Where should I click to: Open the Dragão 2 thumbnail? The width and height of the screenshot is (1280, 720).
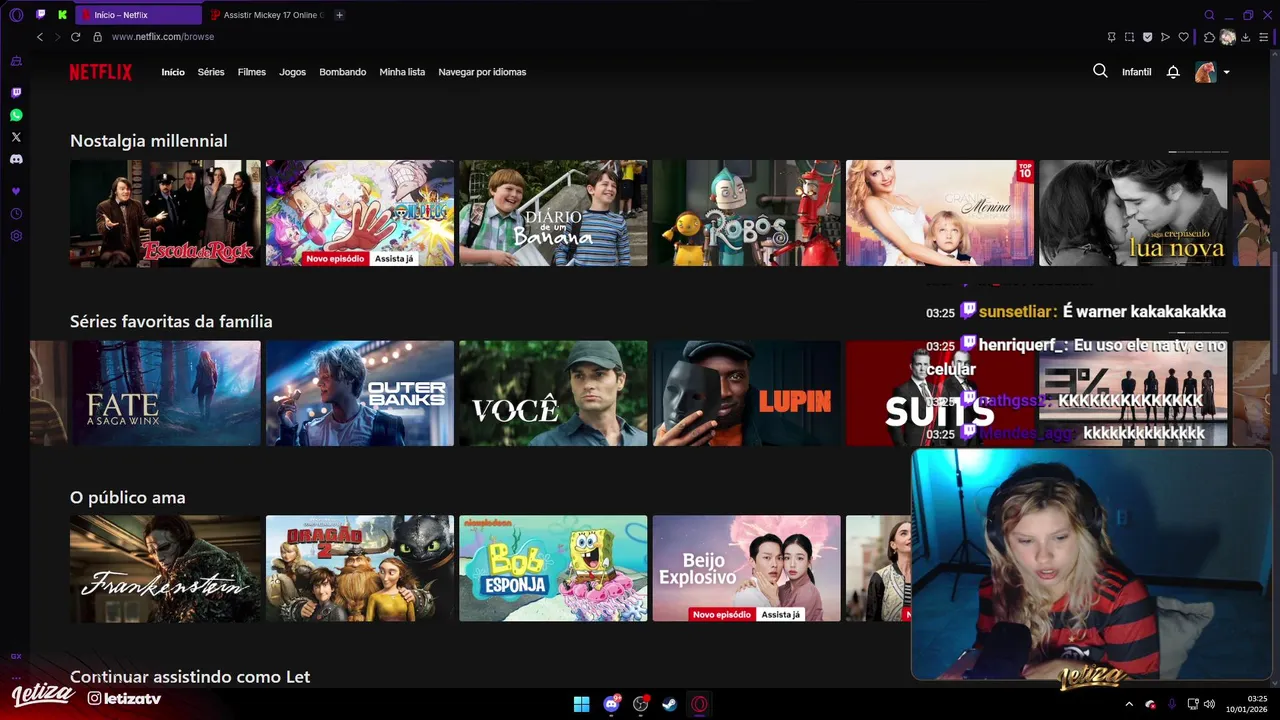[360, 568]
